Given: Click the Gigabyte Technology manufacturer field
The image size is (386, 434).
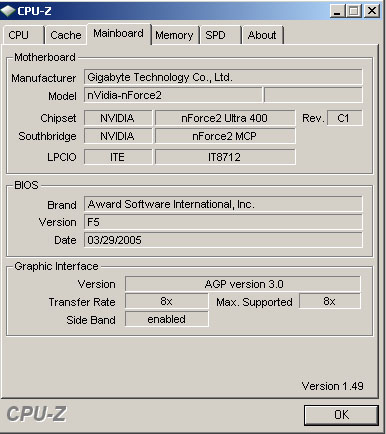Looking at the screenshot, I should (223, 77).
